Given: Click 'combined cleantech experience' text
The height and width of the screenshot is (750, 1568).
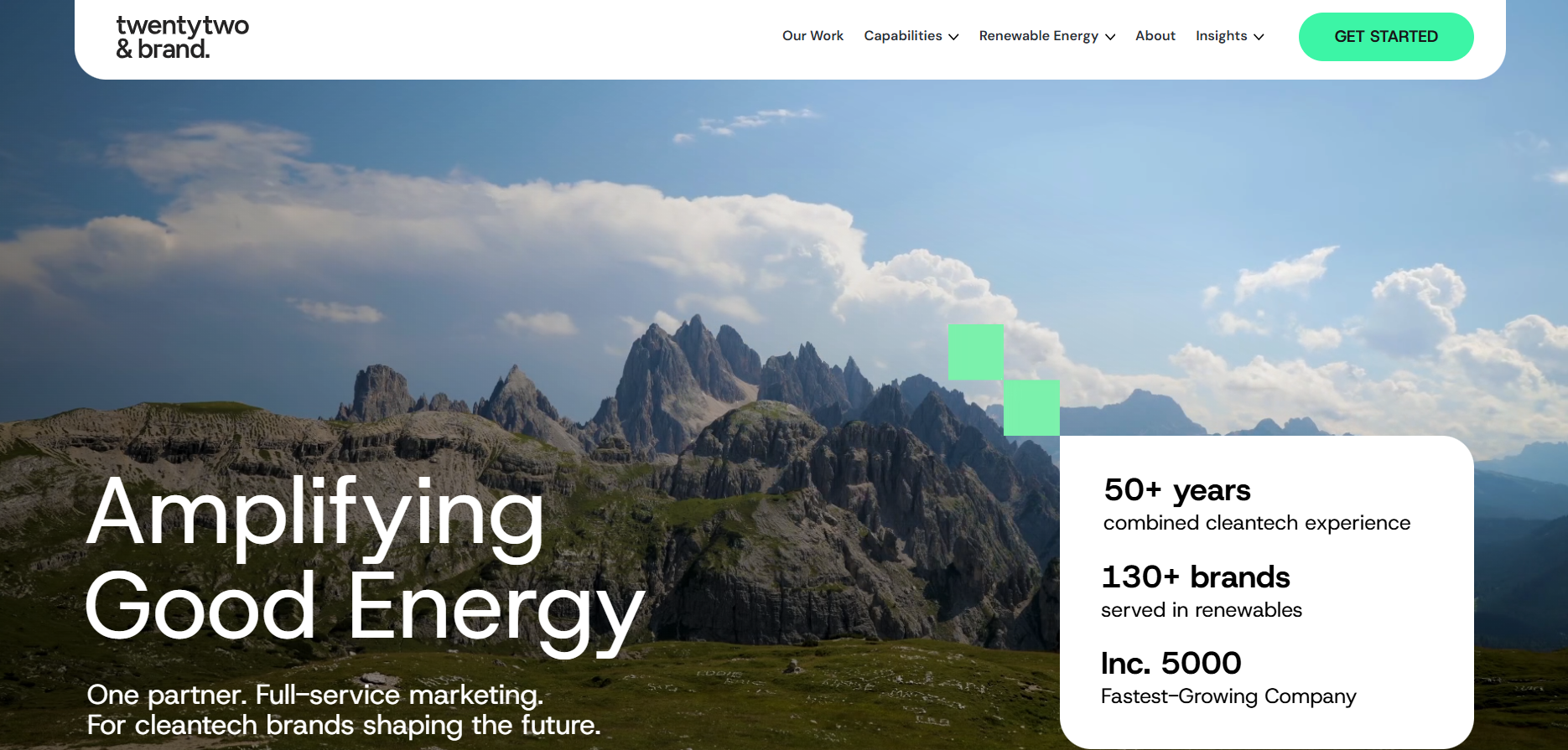Looking at the screenshot, I should coord(1257,523).
